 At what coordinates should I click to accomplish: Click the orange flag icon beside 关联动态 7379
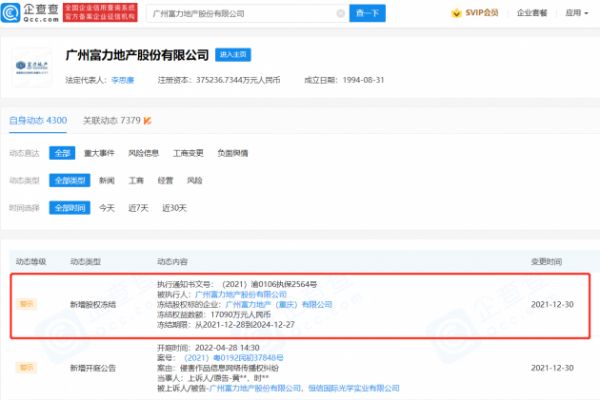tap(147, 121)
